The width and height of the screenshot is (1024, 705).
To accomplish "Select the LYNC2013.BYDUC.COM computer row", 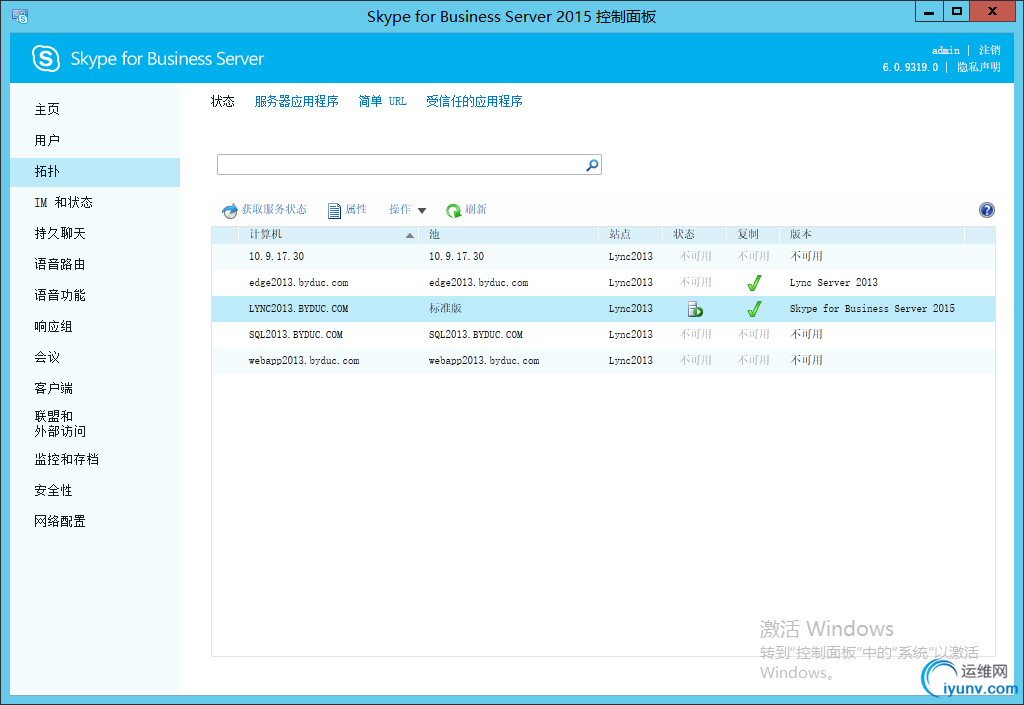I will pos(603,309).
